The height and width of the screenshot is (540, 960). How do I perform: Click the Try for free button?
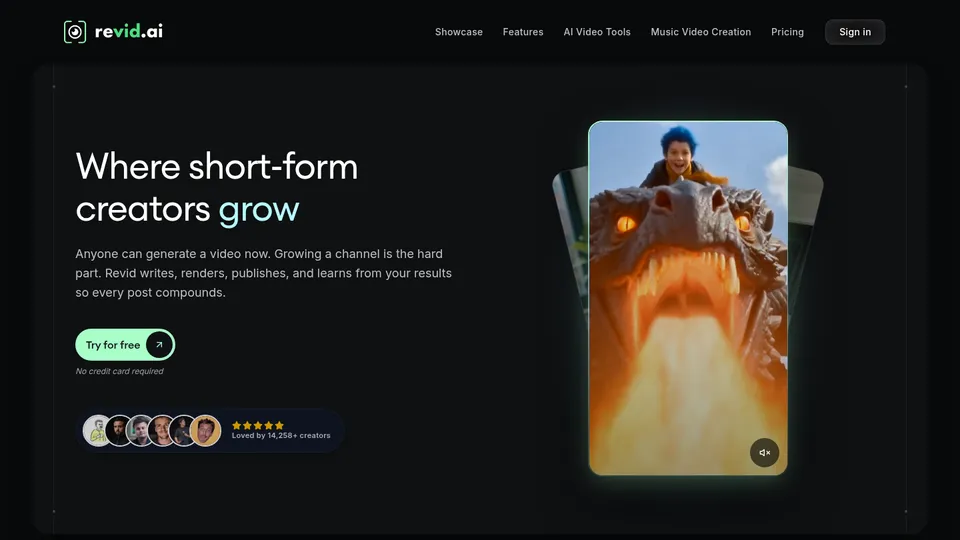coord(125,345)
